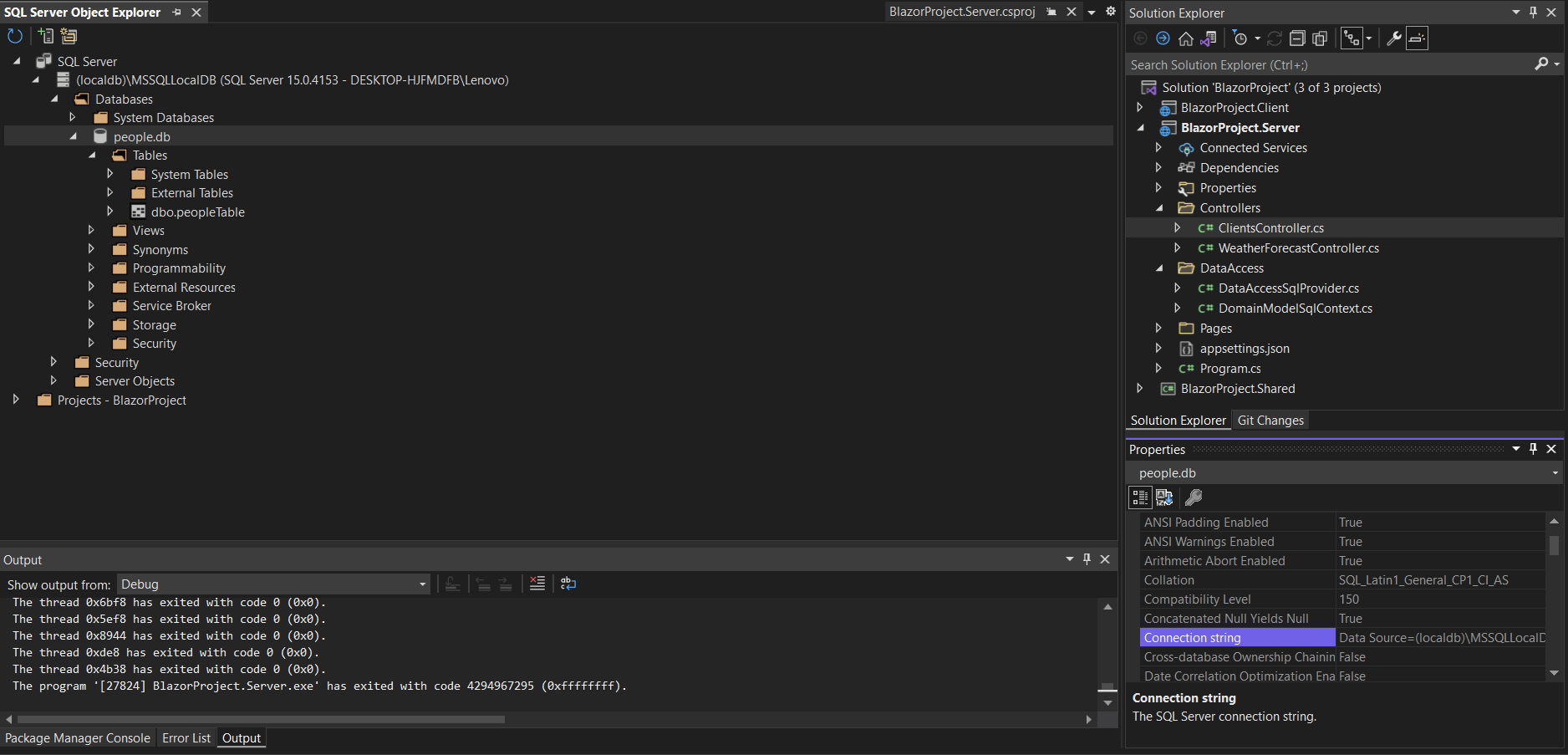The width and height of the screenshot is (1568, 755).
Task: Collapse the DataAccess folder
Action: (x=1159, y=268)
